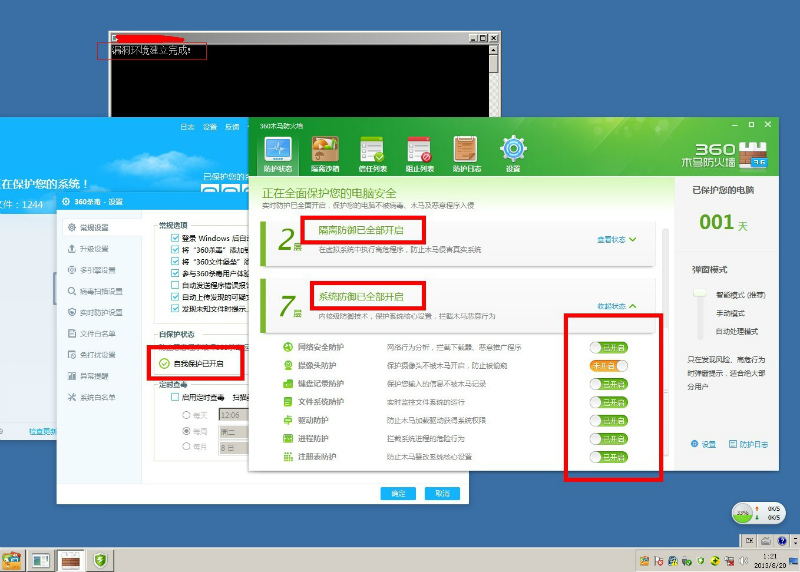Open the 阻止列表 block list icon
This screenshot has height=572, width=800.
coord(419,154)
